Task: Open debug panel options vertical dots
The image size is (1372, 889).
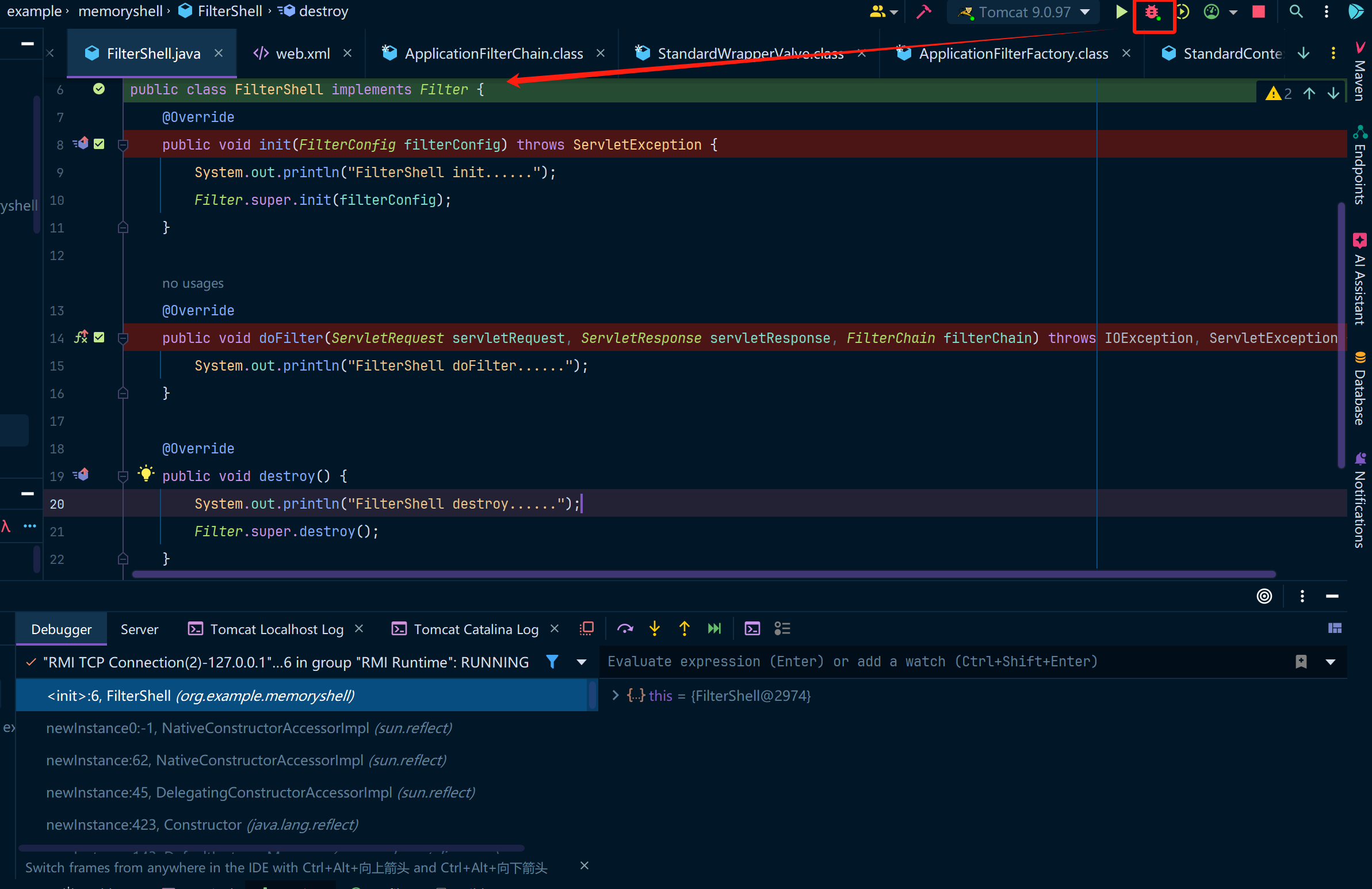Action: pyautogui.click(x=1302, y=596)
